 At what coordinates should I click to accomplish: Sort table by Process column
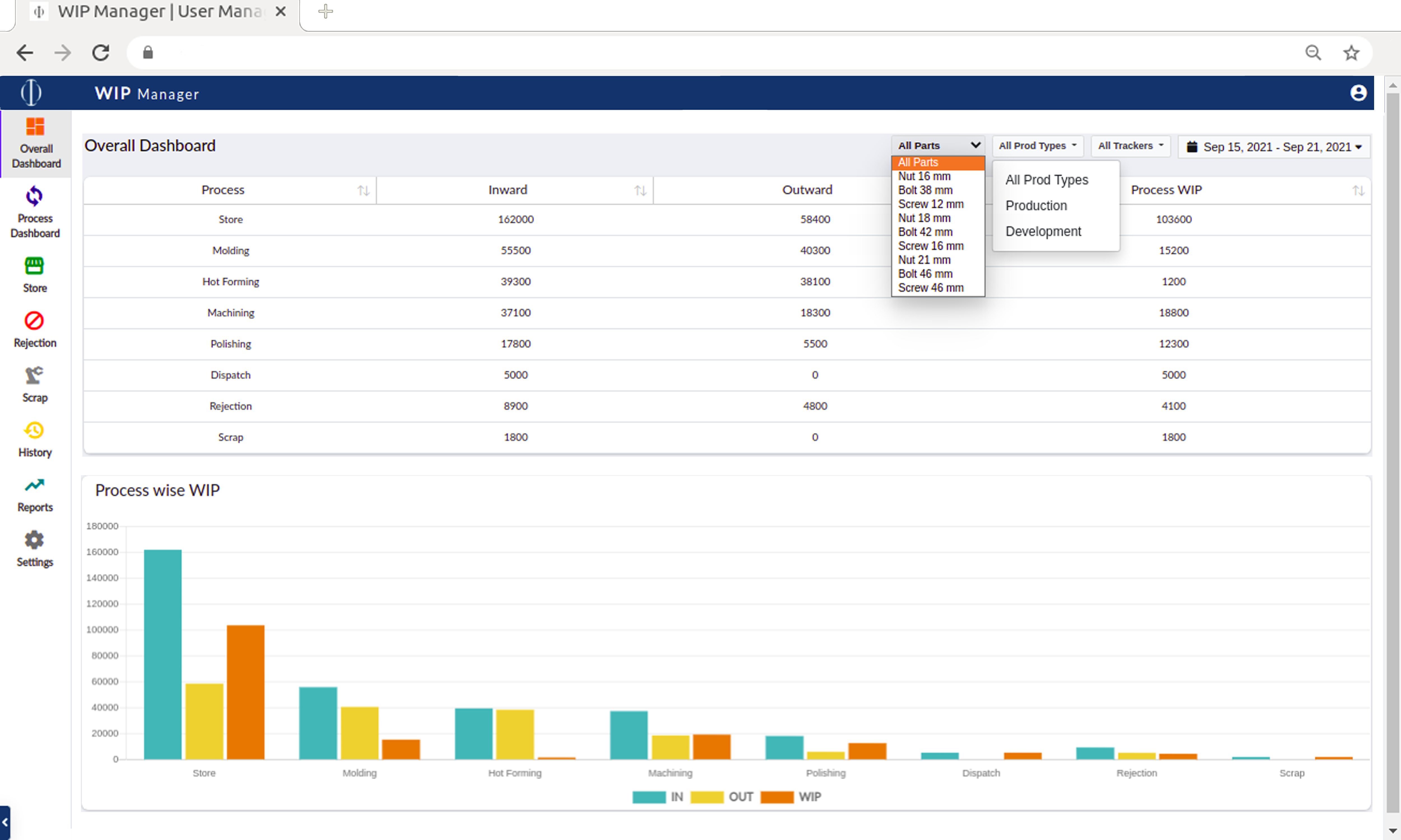tap(363, 191)
